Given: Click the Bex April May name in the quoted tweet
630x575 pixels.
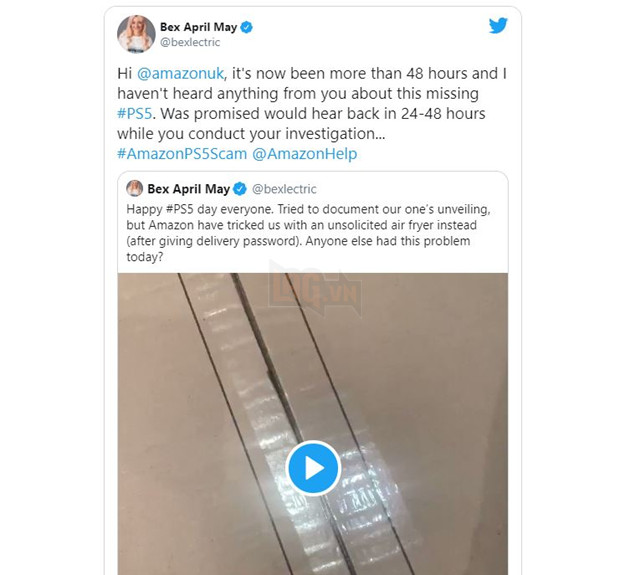Looking at the screenshot, I should pyautogui.click(x=188, y=189).
